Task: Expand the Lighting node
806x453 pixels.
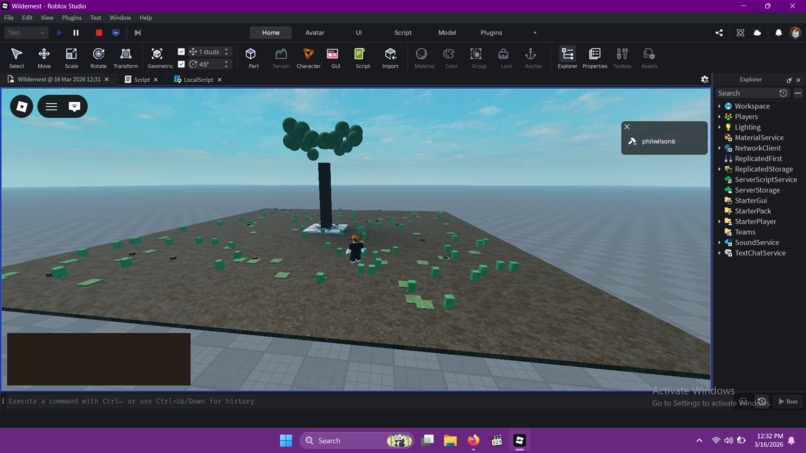Action: (x=719, y=127)
